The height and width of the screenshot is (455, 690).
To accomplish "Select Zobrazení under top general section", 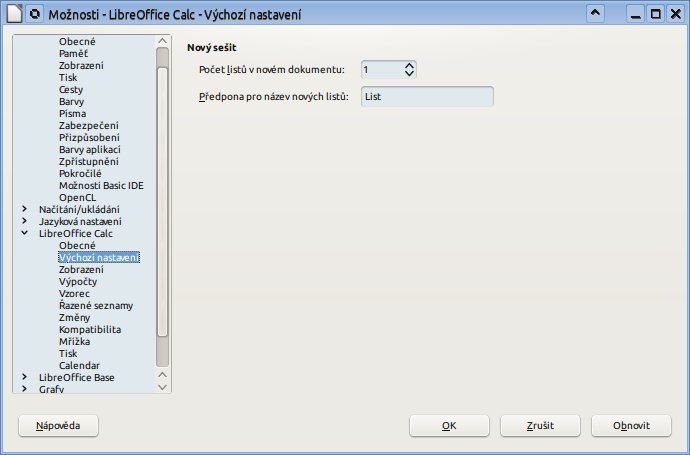I will coord(81,65).
